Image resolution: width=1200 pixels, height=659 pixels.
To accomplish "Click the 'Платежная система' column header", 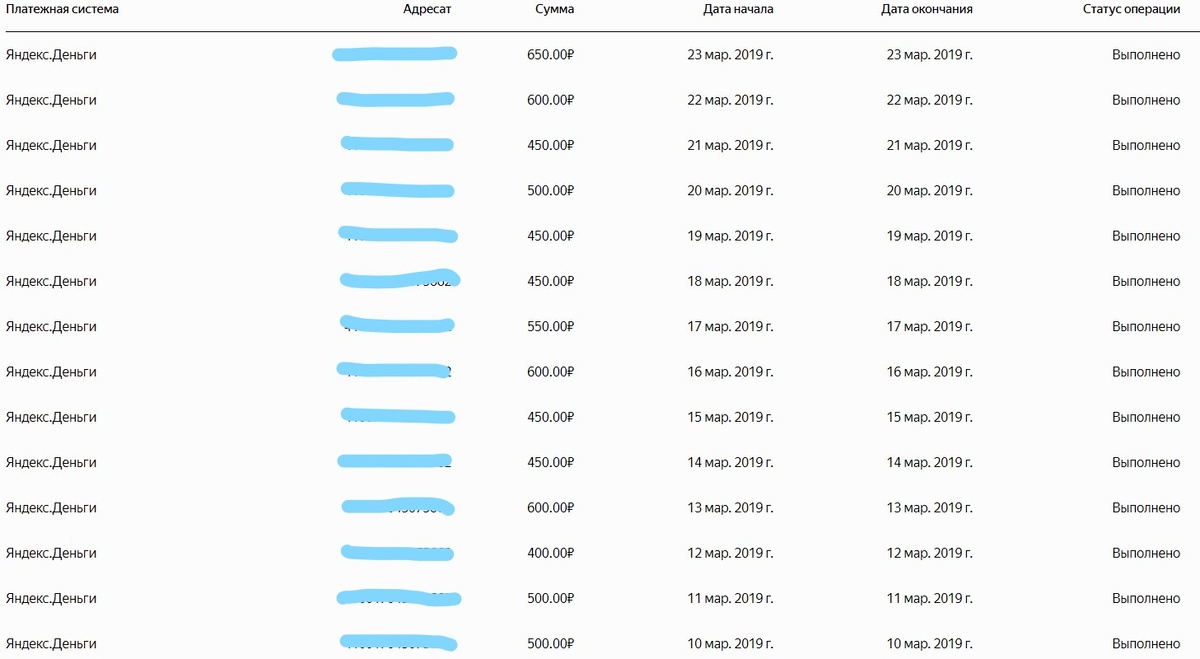I will point(62,9).
